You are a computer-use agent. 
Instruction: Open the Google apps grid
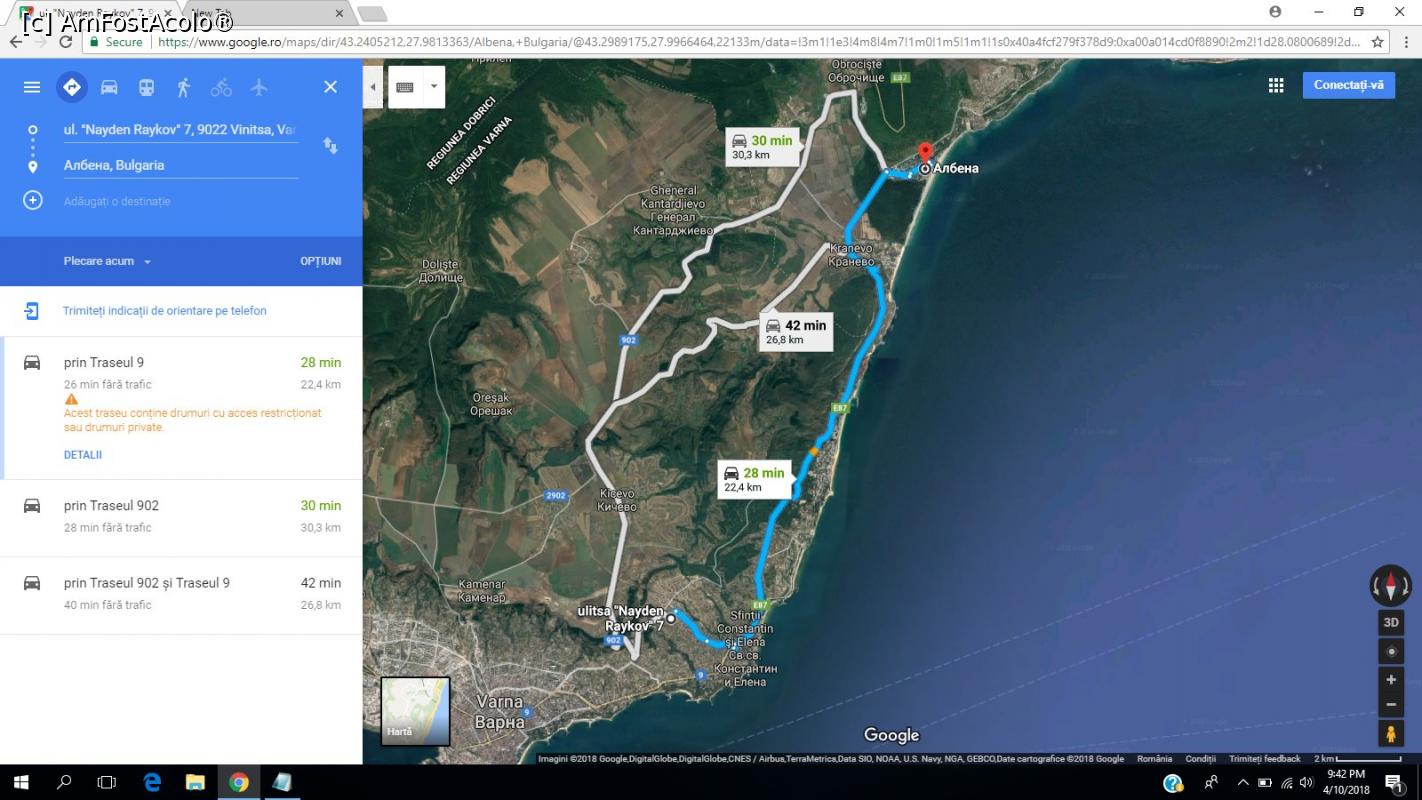coord(1276,85)
